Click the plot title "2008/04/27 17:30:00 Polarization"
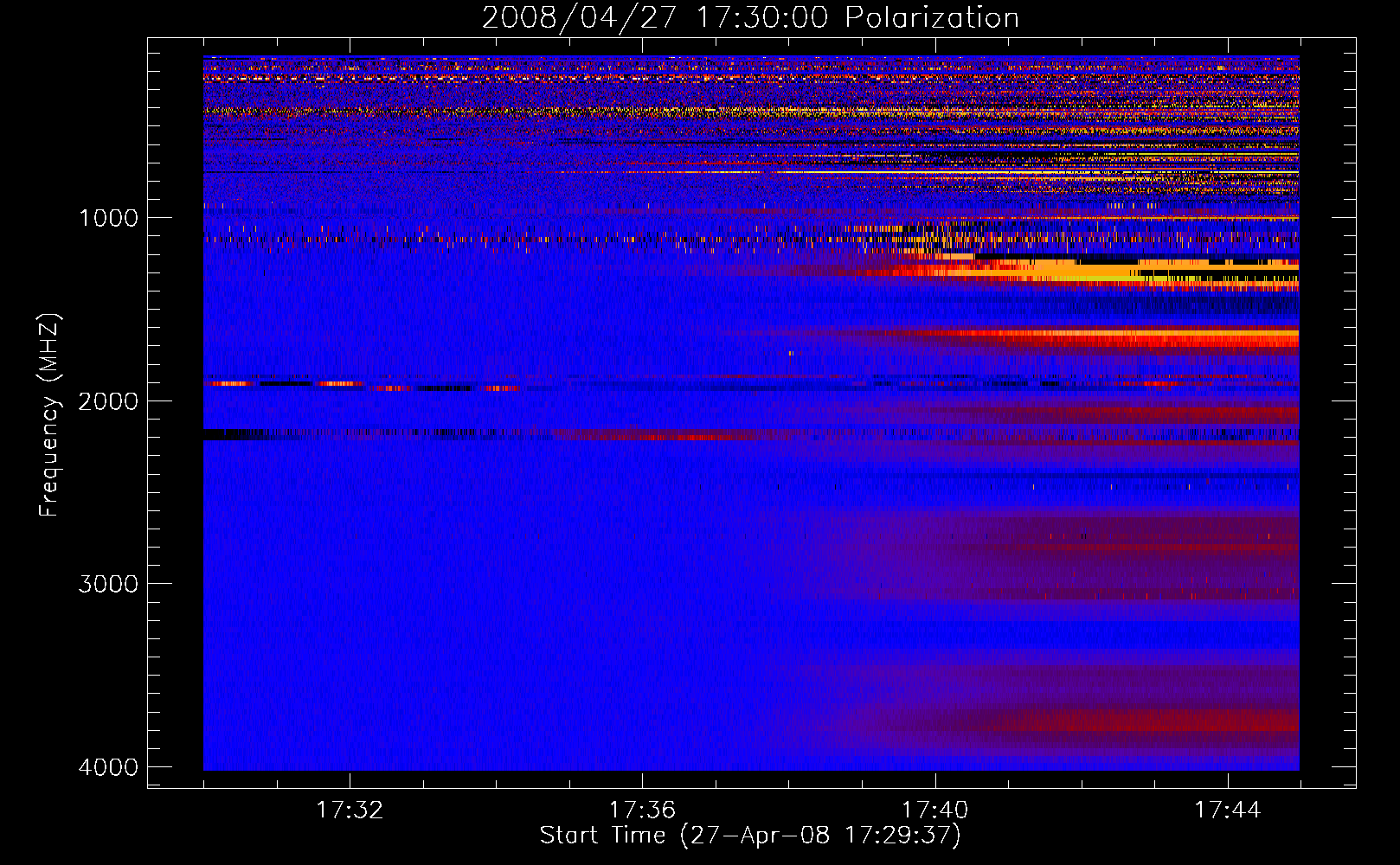This screenshot has width=1400, height=865. point(750,17)
